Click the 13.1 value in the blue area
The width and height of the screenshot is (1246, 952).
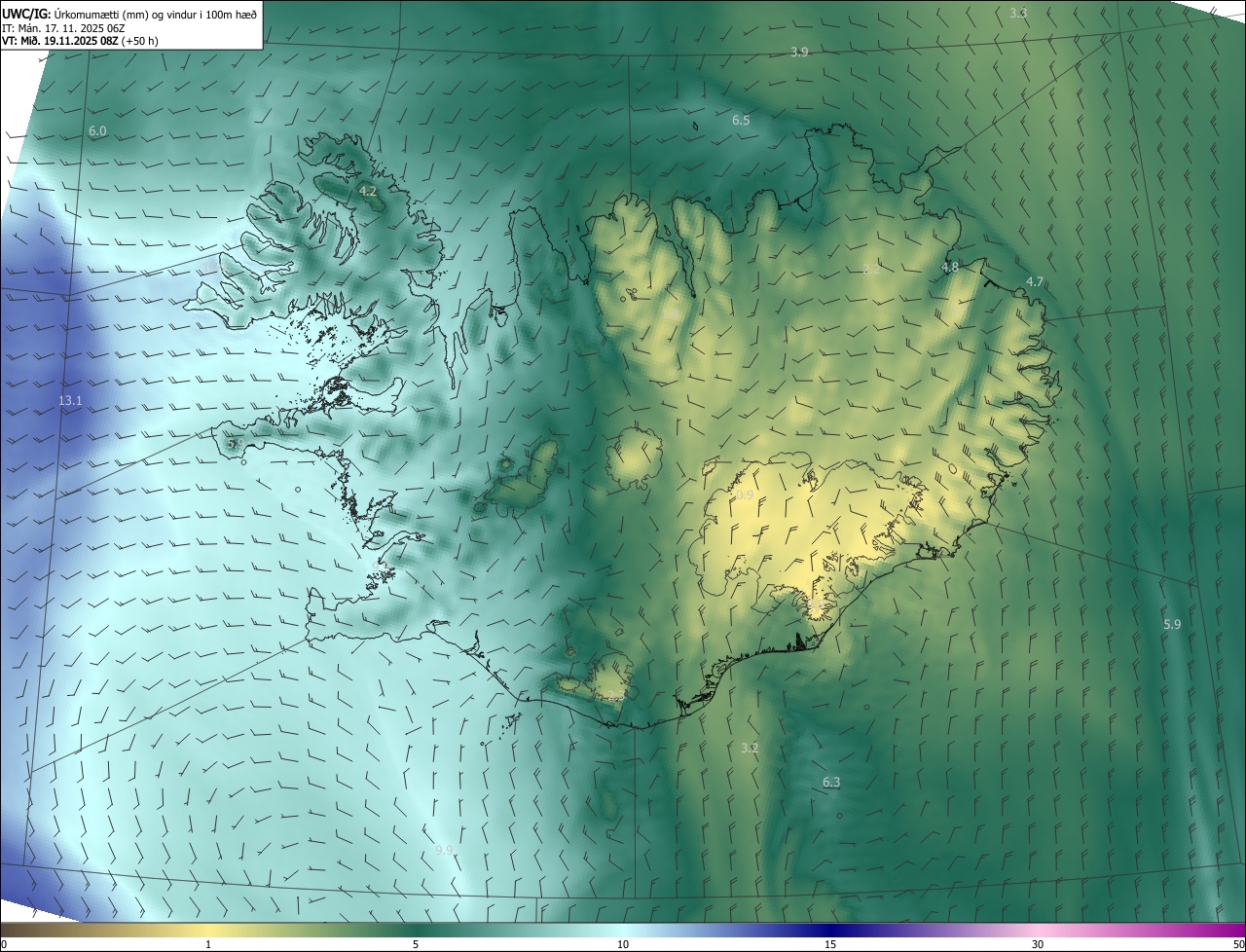tap(70, 401)
